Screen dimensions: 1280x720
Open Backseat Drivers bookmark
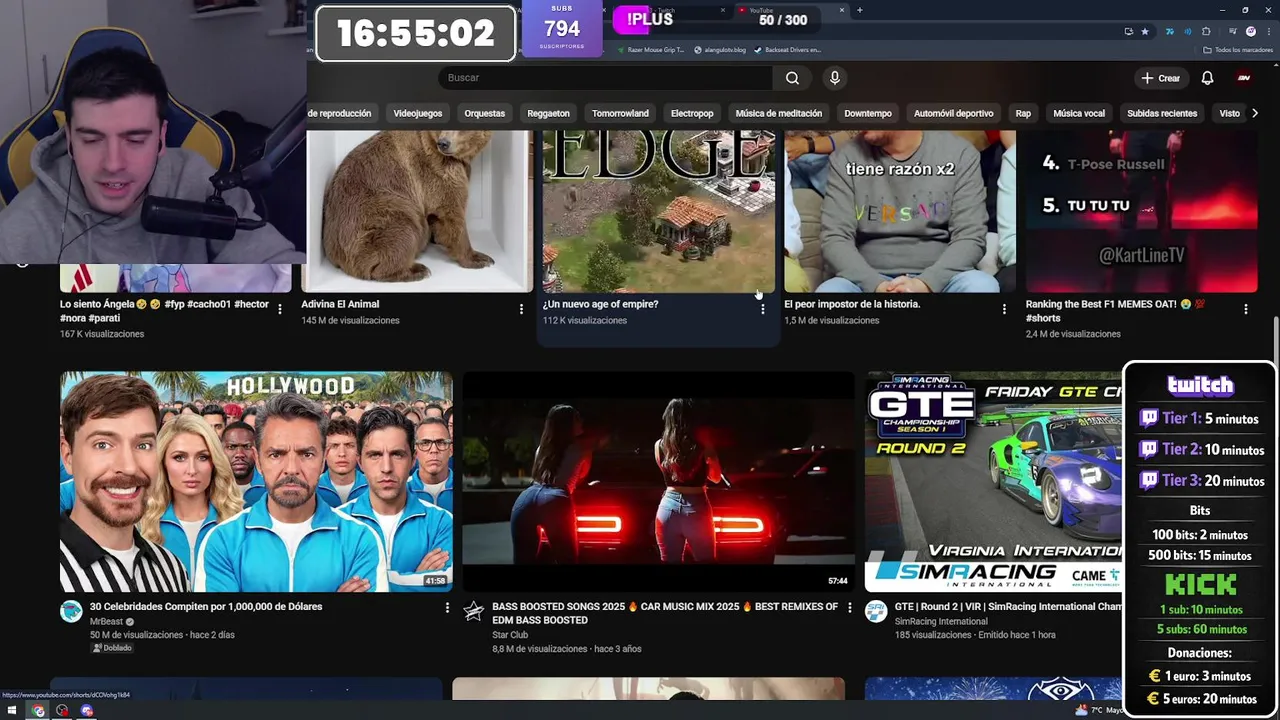point(787,49)
